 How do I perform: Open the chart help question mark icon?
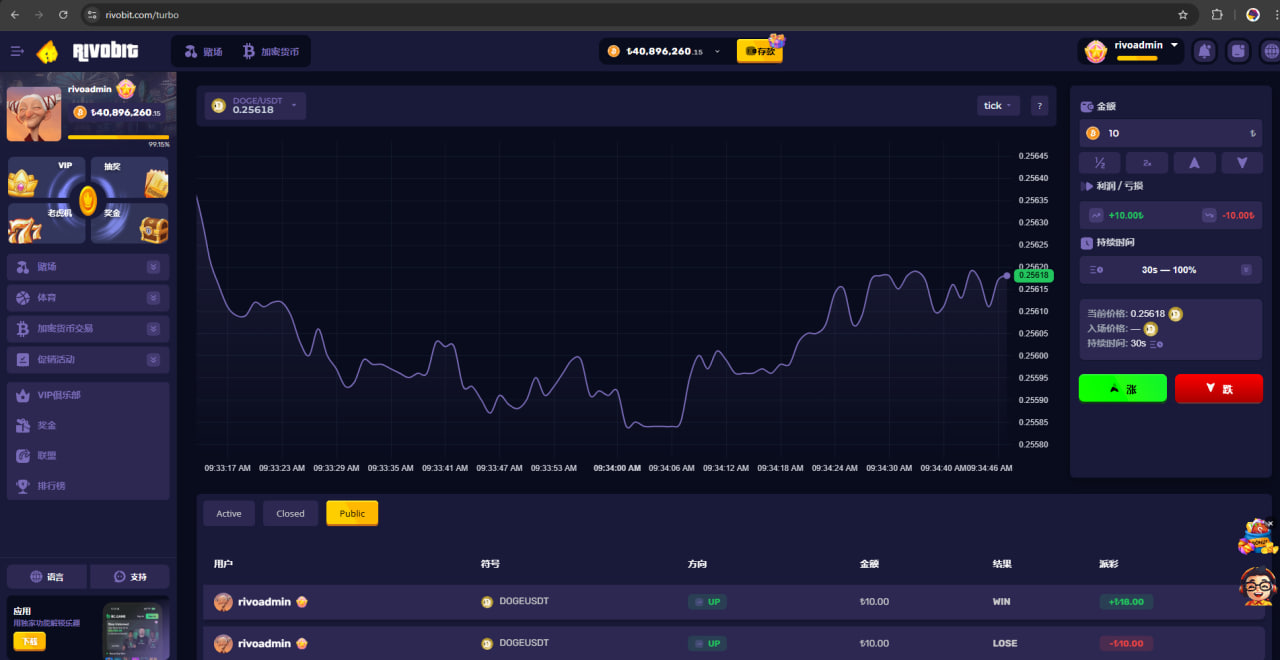pyautogui.click(x=1039, y=106)
